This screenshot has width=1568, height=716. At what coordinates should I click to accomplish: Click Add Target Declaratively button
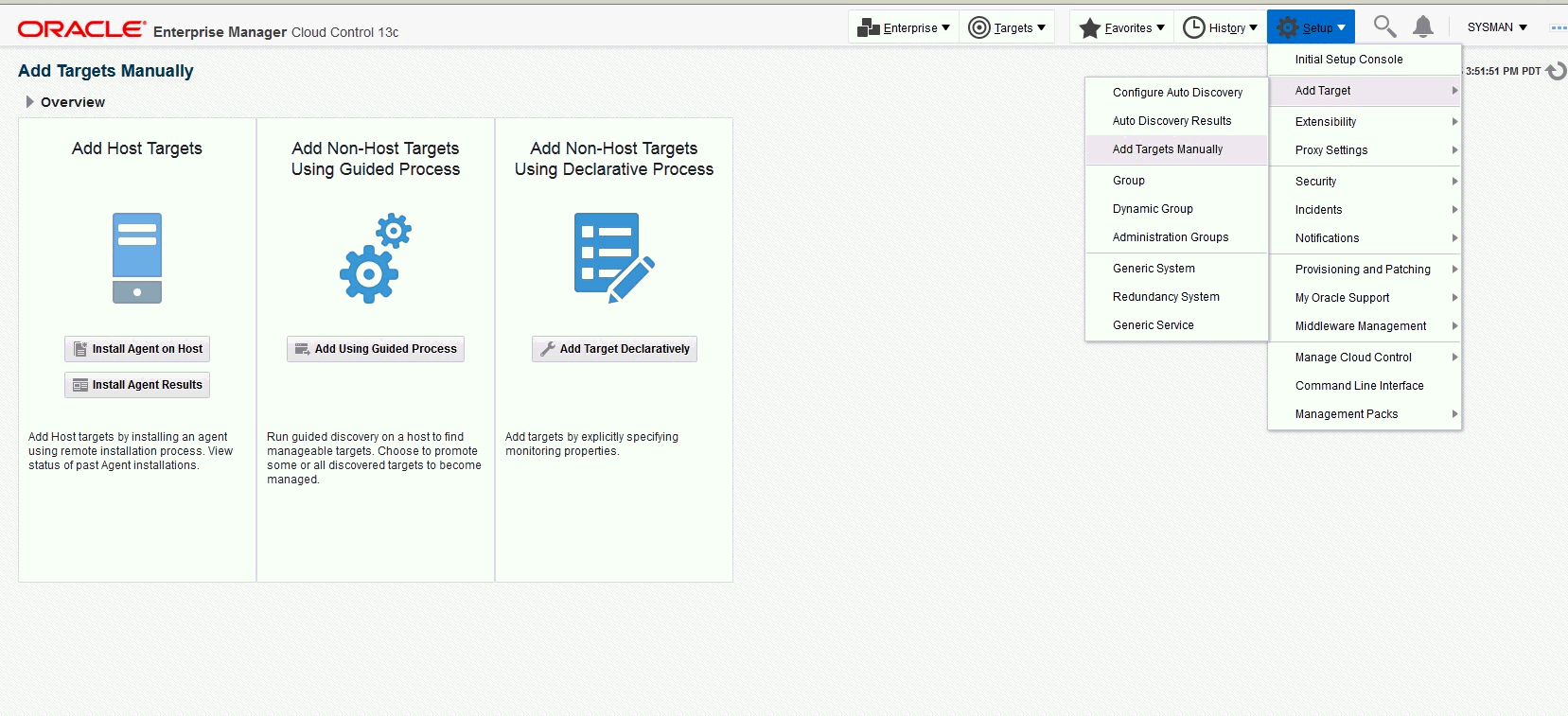[614, 349]
